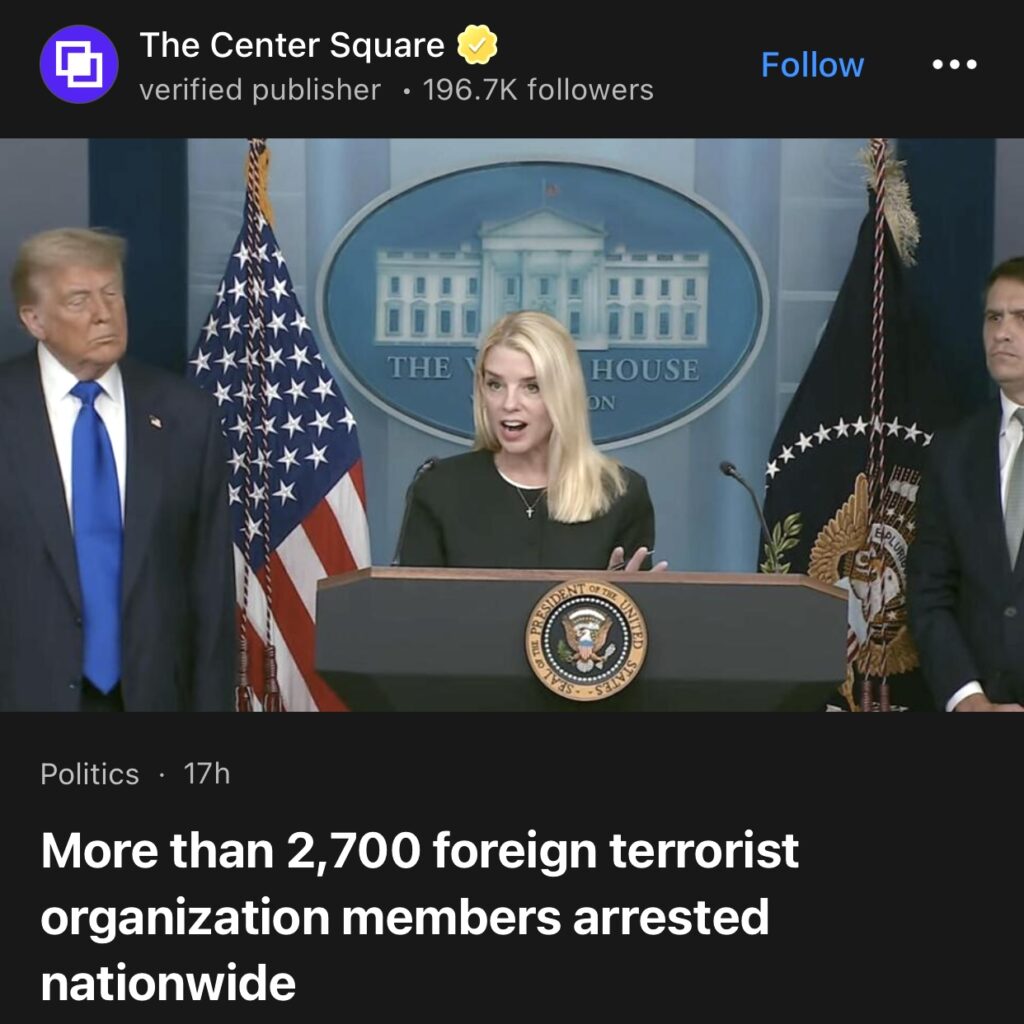
Task: Follow The Center Square publisher
Action: coord(812,65)
